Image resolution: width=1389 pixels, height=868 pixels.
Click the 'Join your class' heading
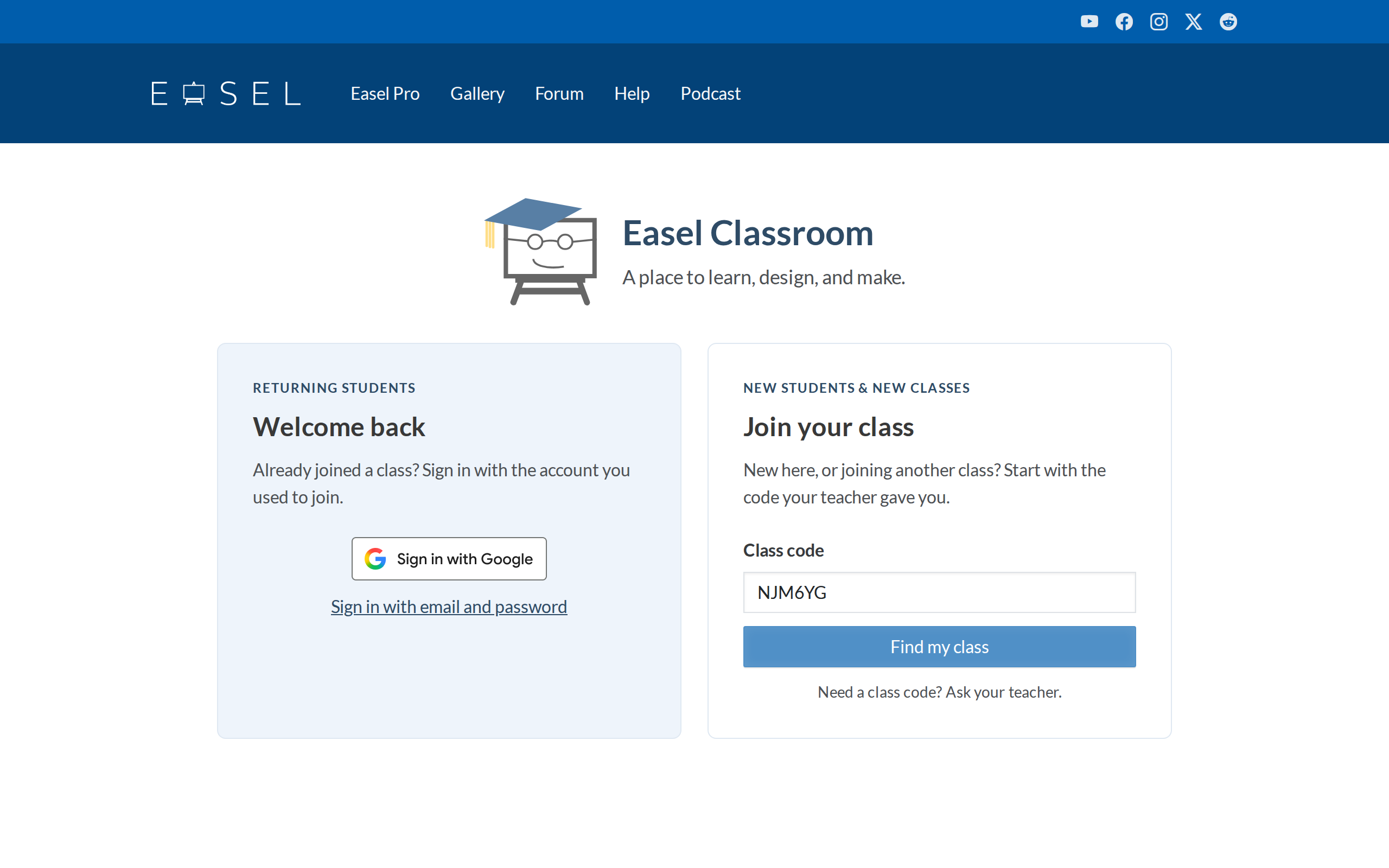click(x=828, y=427)
